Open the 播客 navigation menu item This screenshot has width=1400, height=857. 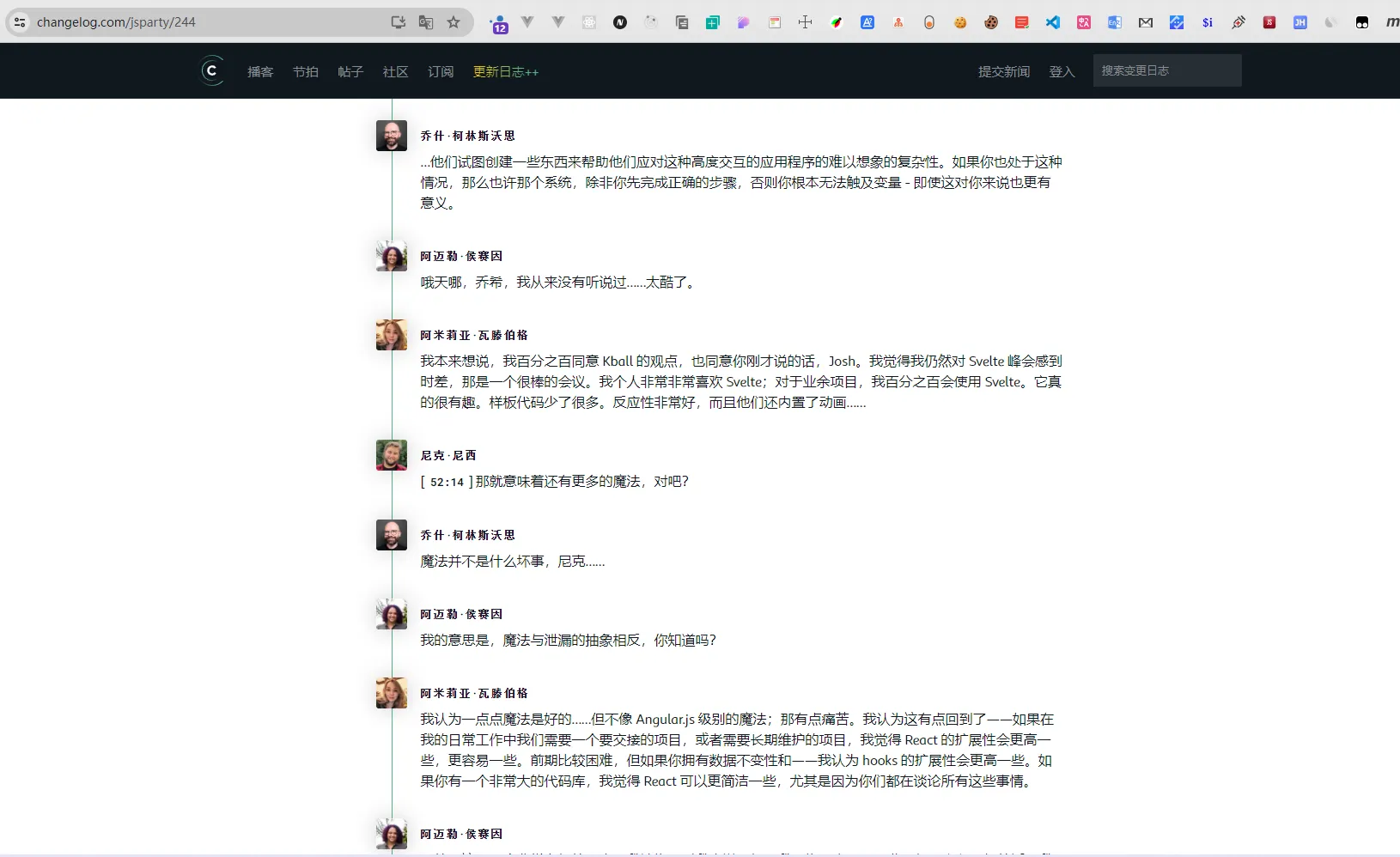tap(260, 72)
